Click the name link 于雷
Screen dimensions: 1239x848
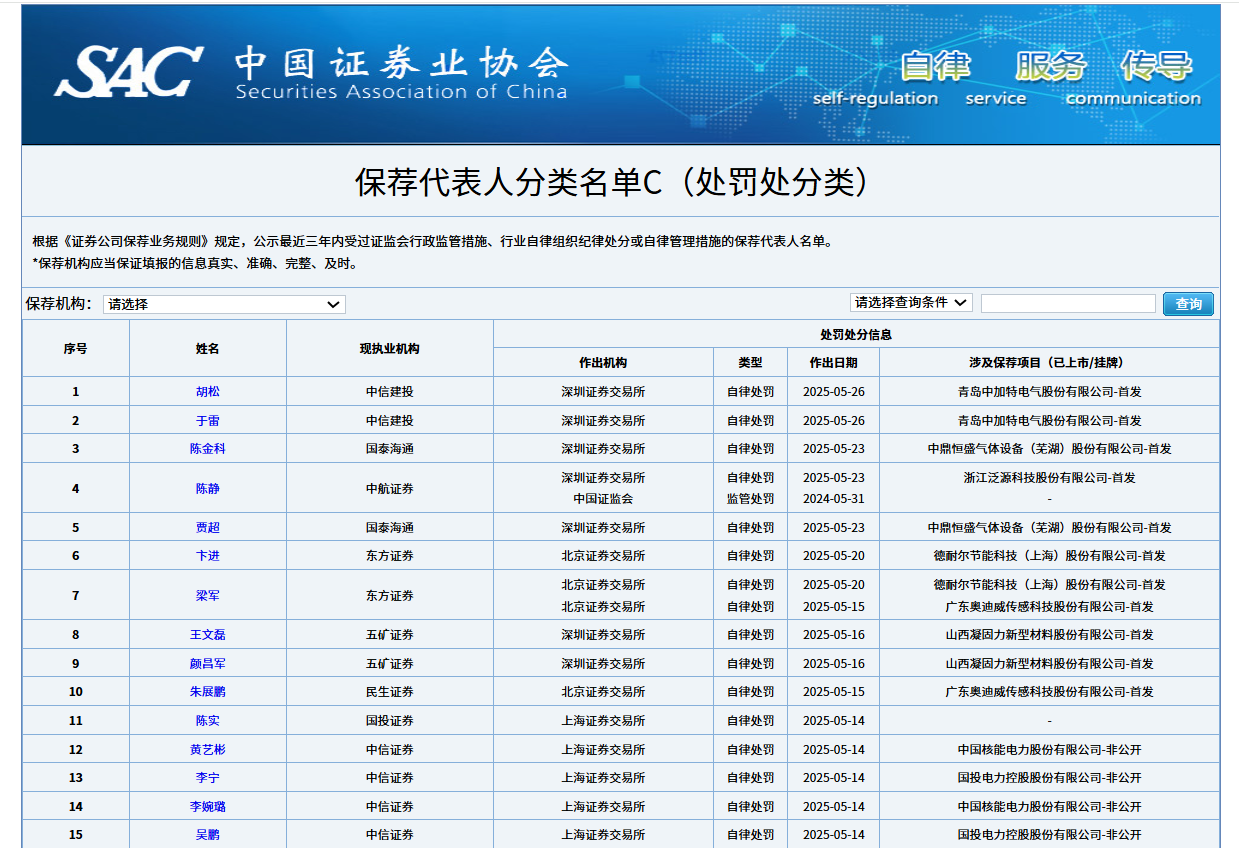[207, 421]
